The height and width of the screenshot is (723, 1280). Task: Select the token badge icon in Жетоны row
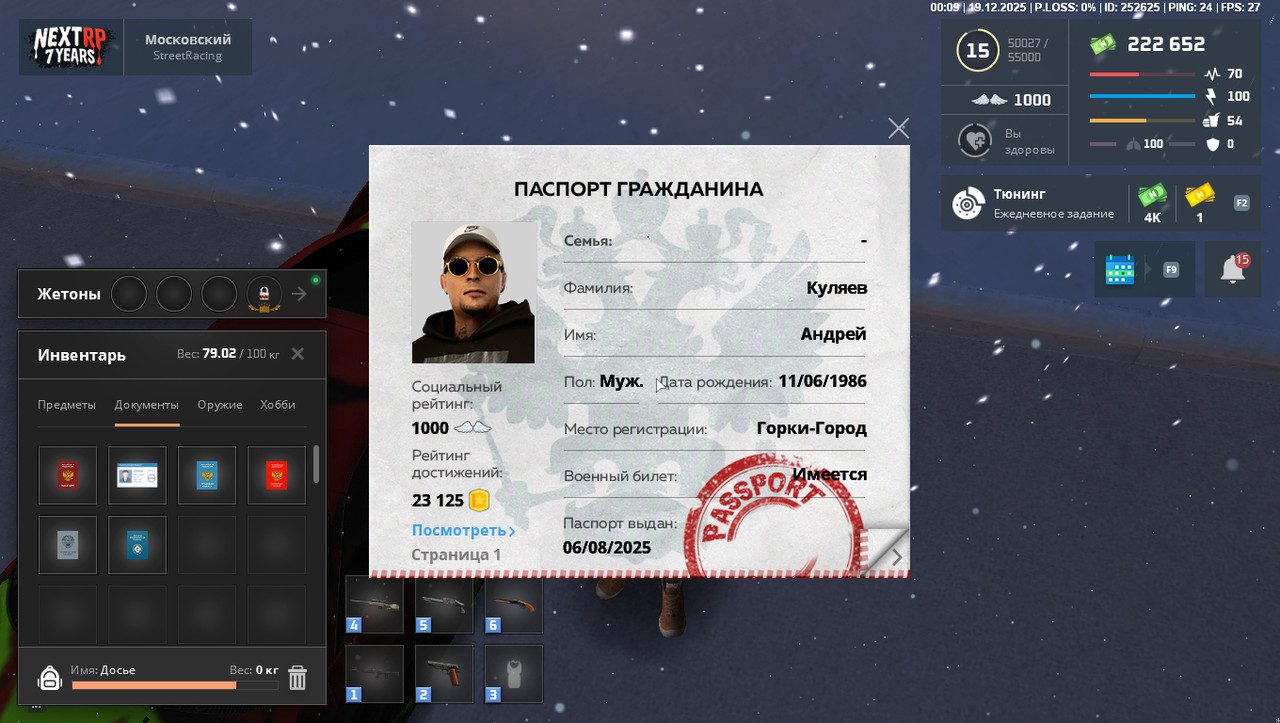(263, 293)
